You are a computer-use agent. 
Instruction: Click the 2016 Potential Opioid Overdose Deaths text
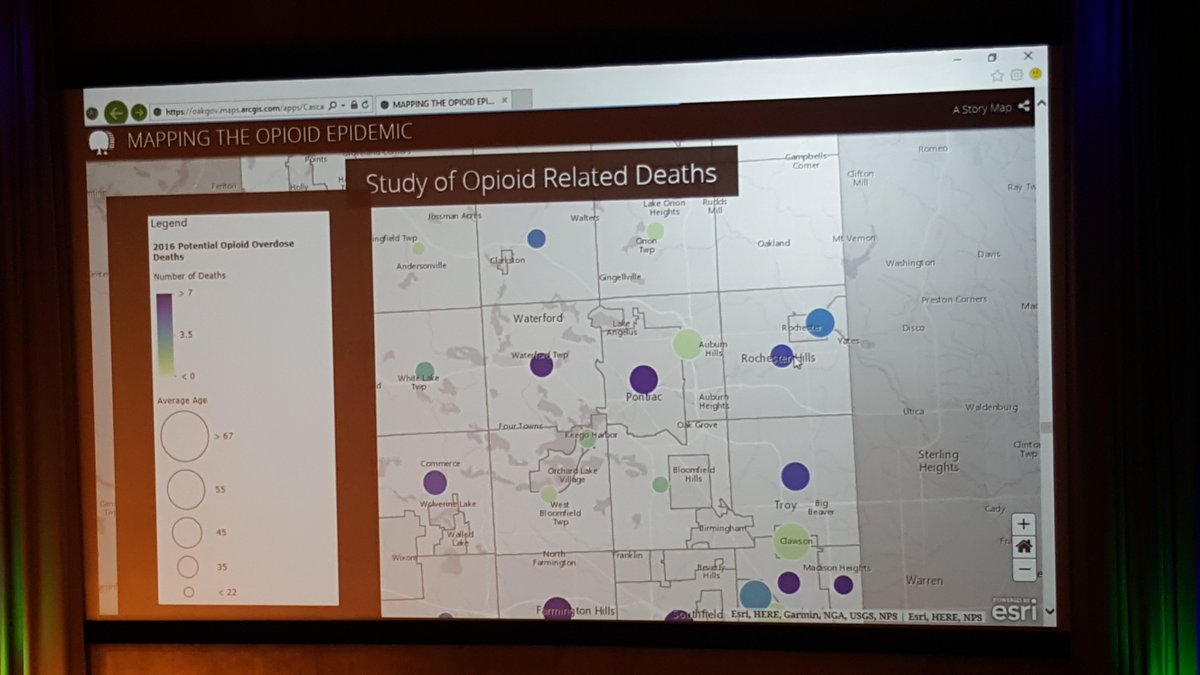tap(223, 250)
